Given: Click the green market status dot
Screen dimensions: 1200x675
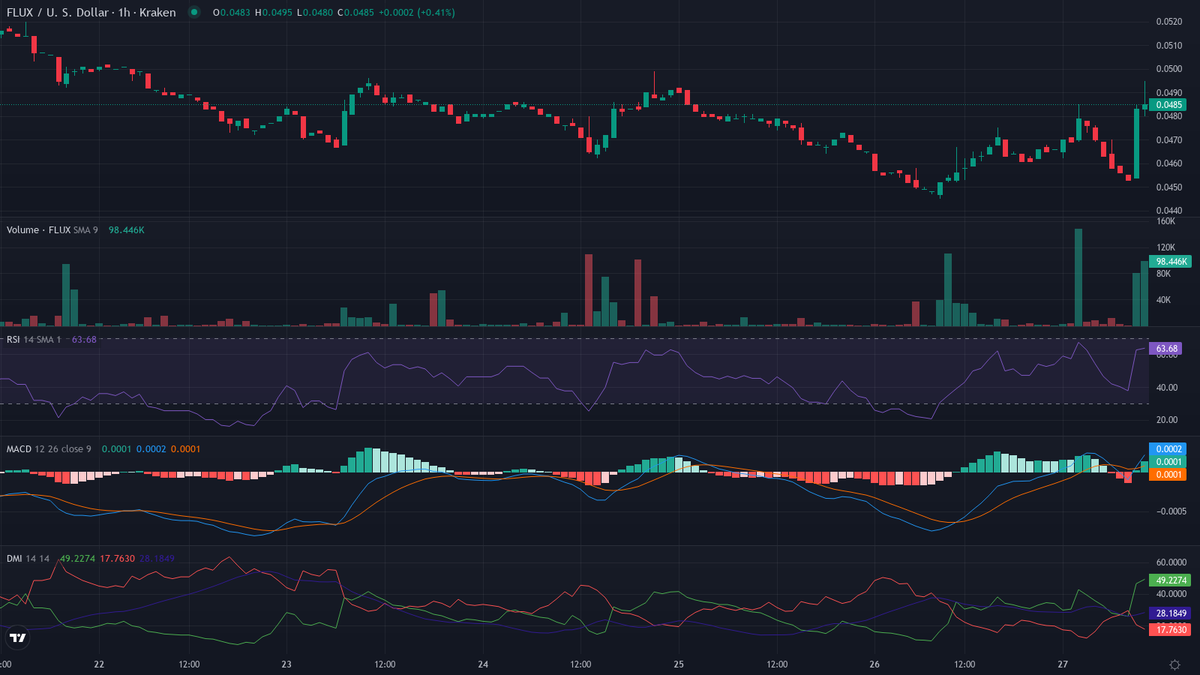Looking at the screenshot, I should [192, 12].
